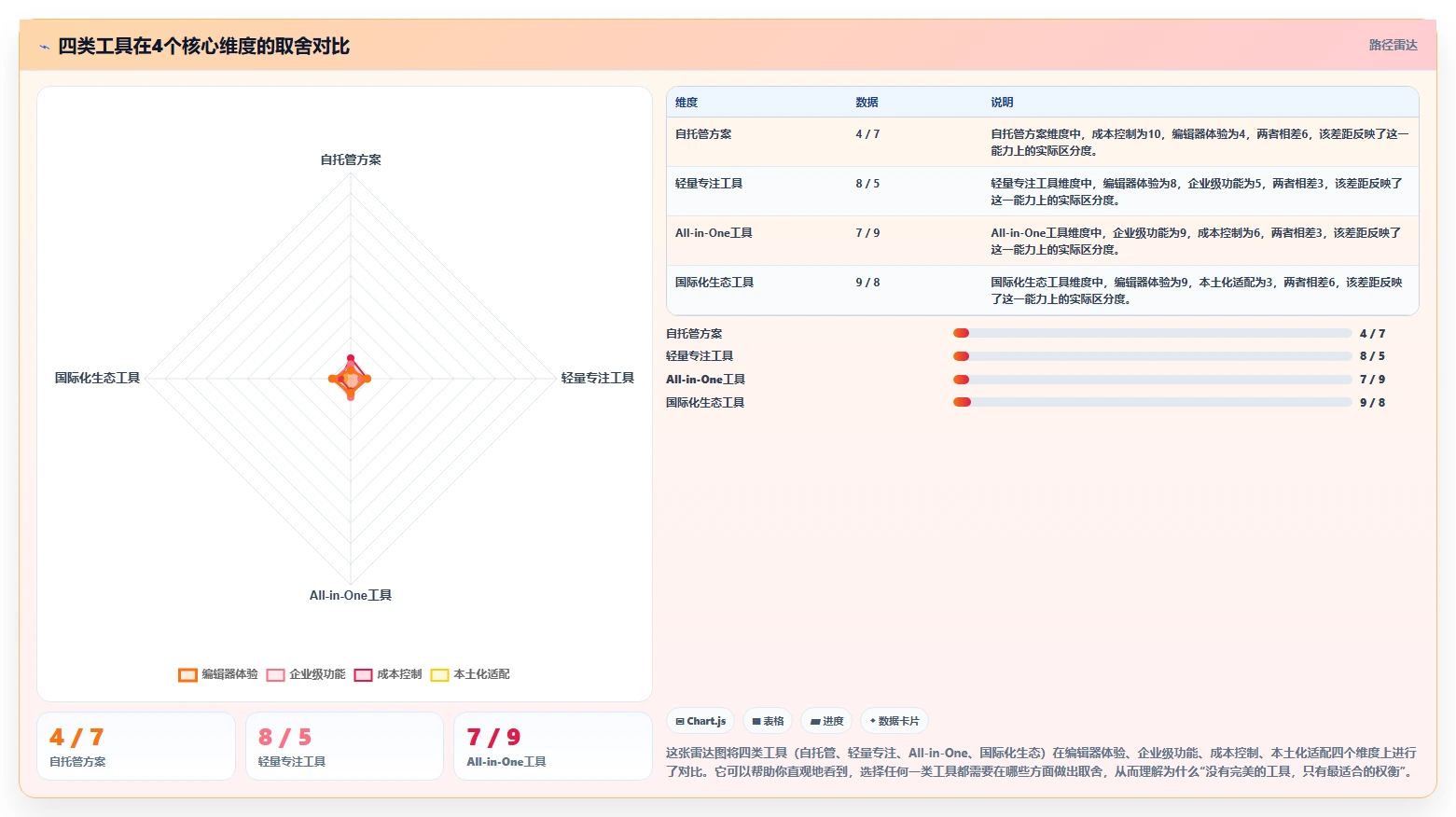Click the radar polygon at chart center
Screen dimensions: 1456x817
(x=351, y=379)
